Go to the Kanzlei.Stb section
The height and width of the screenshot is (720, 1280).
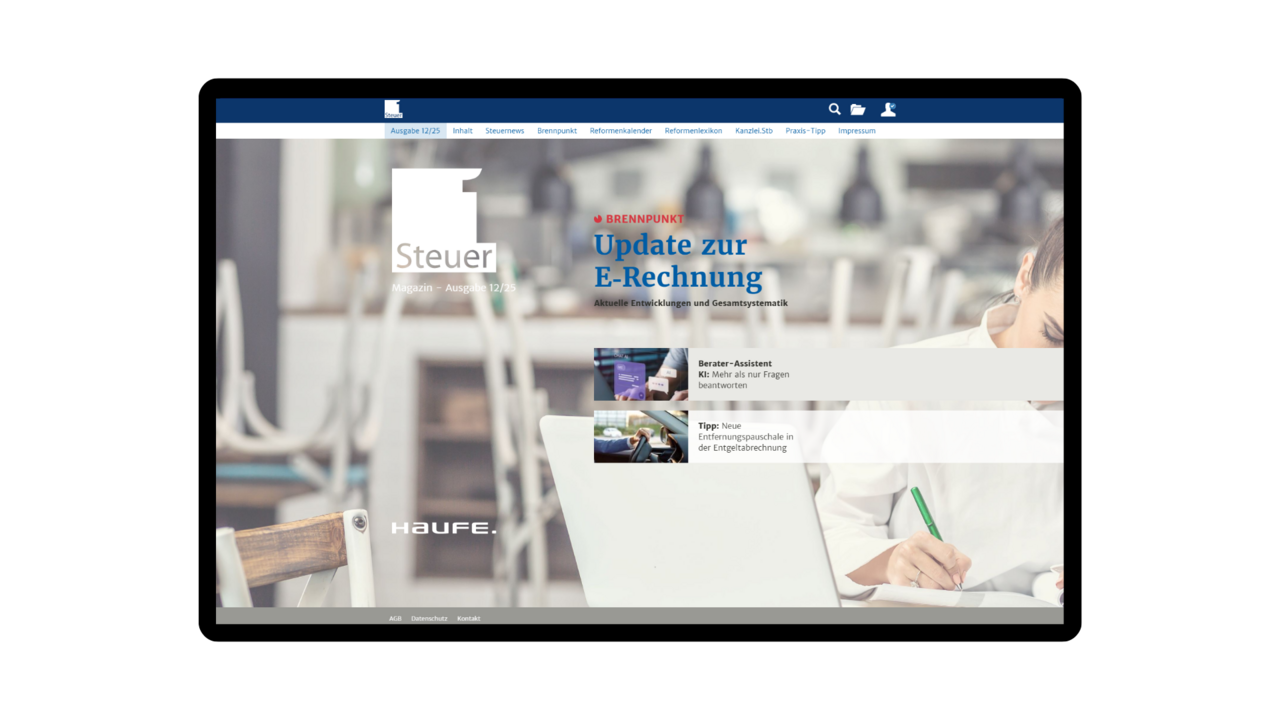coord(753,130)
